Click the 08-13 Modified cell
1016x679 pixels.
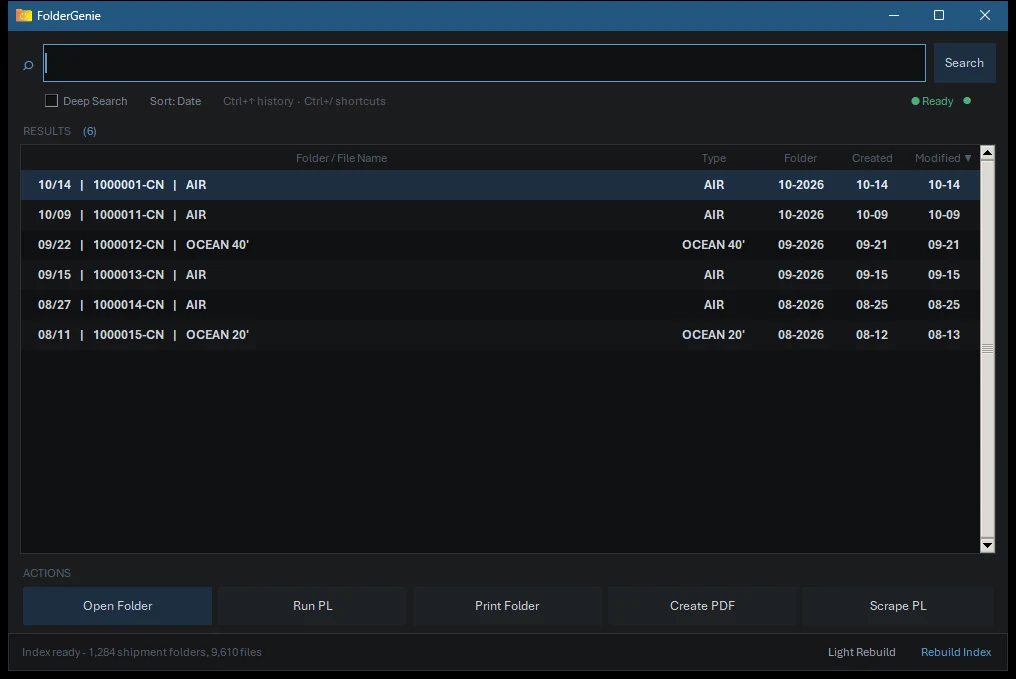click(943, 334)
